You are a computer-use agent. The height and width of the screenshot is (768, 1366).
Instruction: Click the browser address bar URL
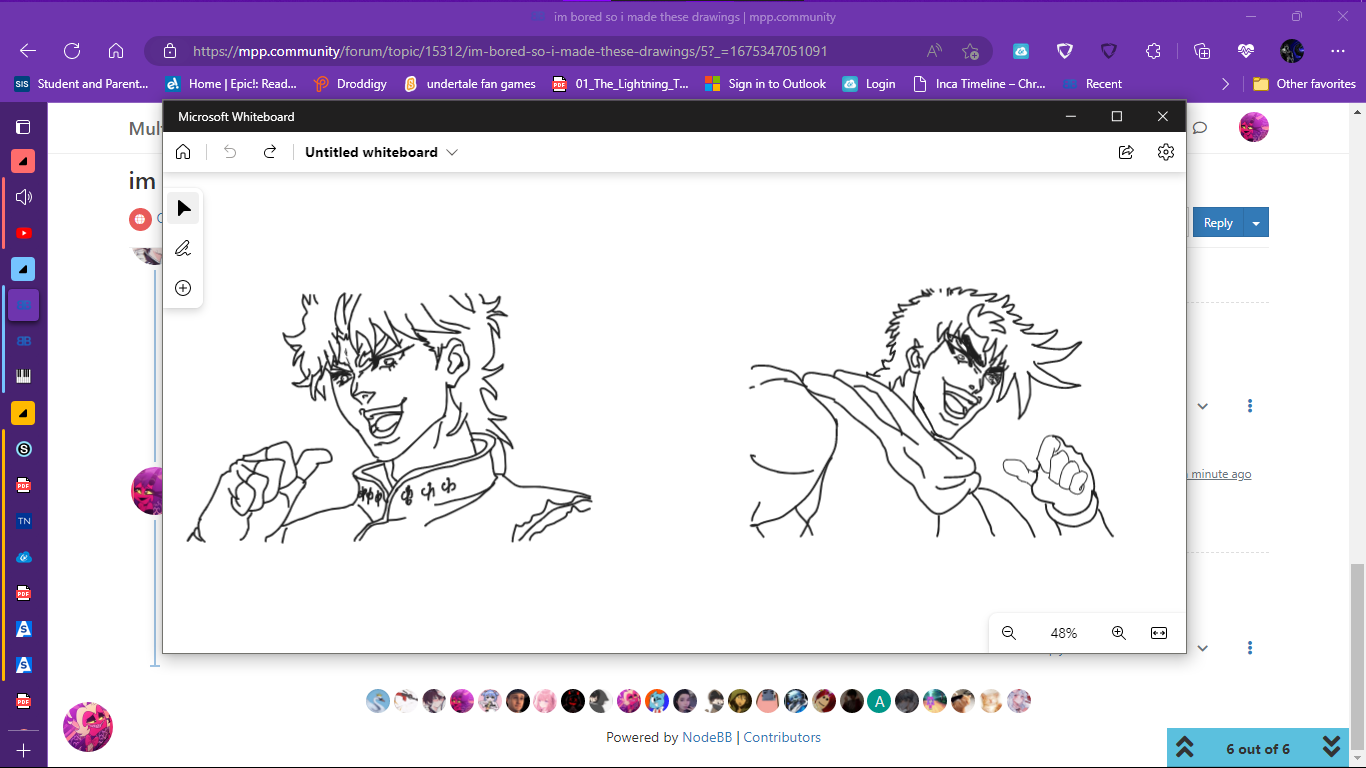coord(510,51)
